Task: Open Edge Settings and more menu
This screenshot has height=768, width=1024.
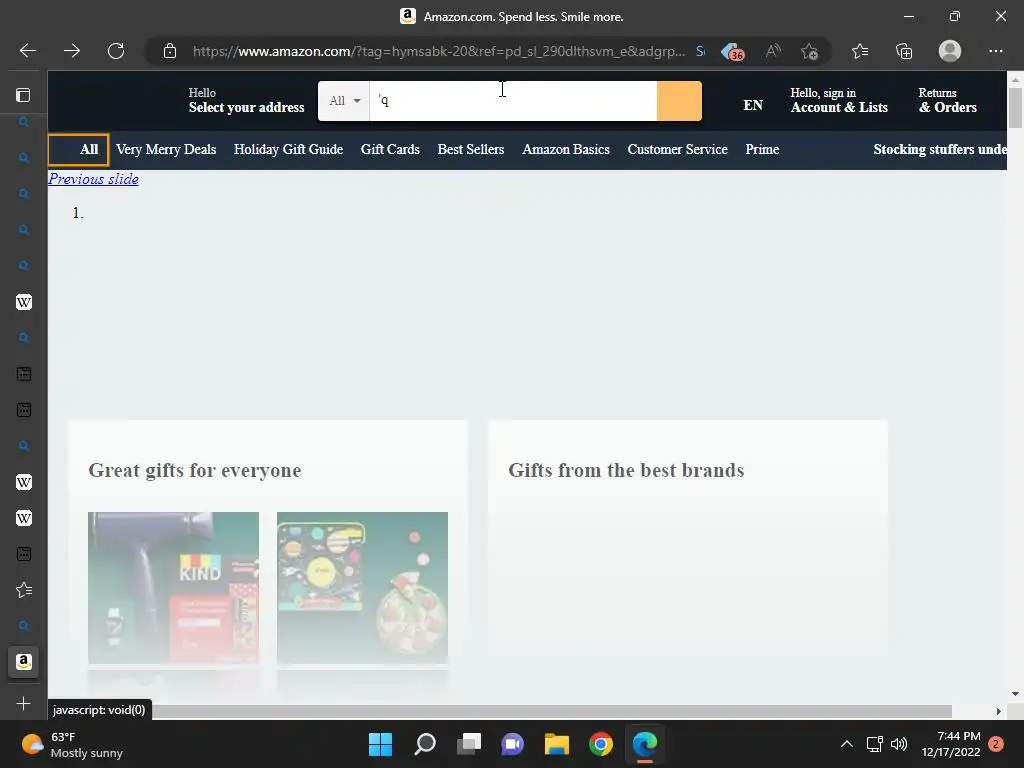Action: [x=995, y=51]
